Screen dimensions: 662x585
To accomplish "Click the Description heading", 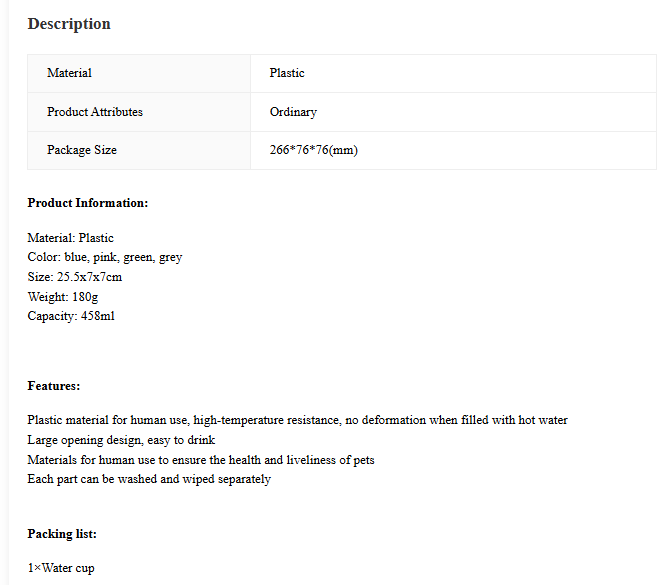I will (69, 24).
